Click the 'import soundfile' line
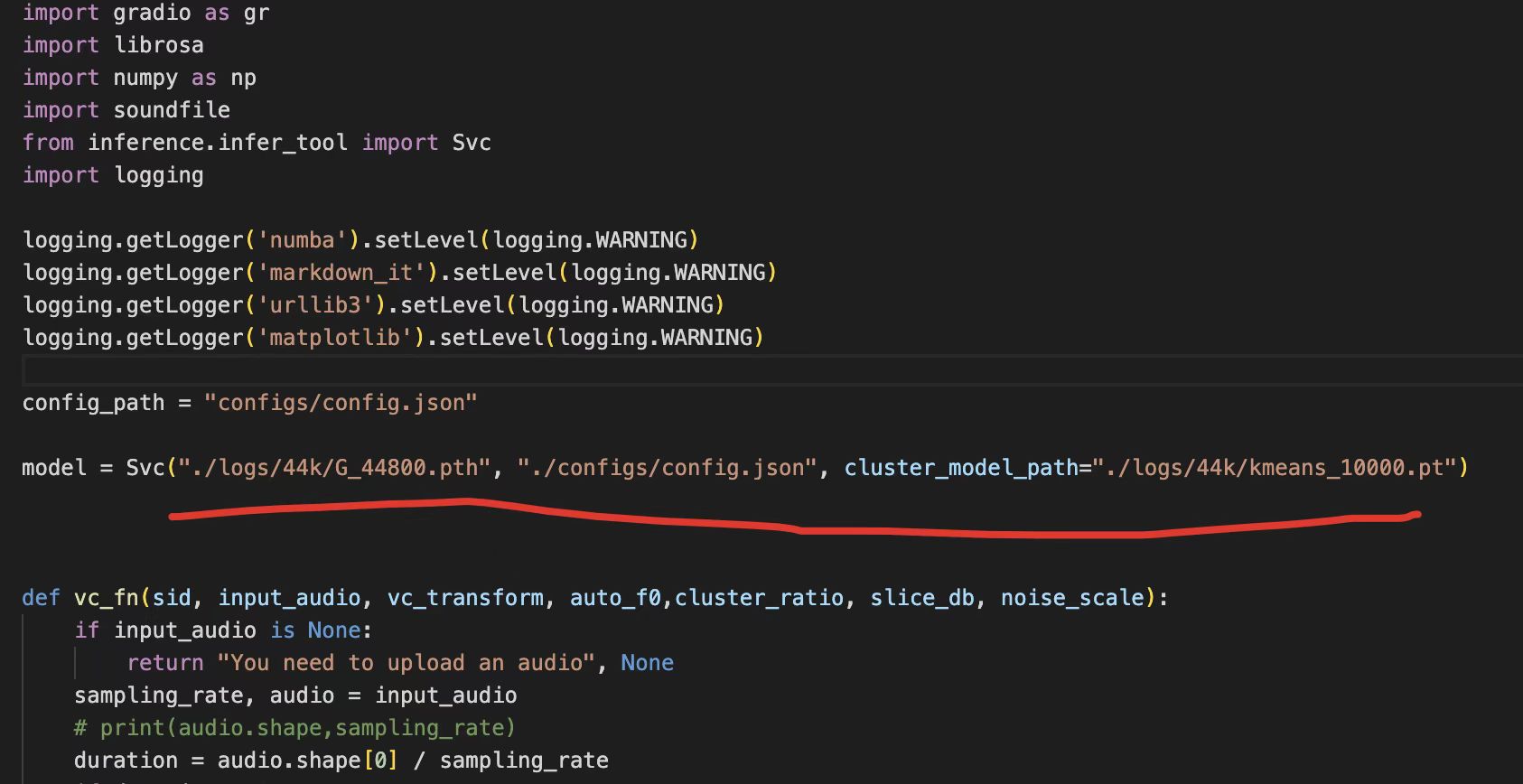1523x784 pixels. point(126,110)
